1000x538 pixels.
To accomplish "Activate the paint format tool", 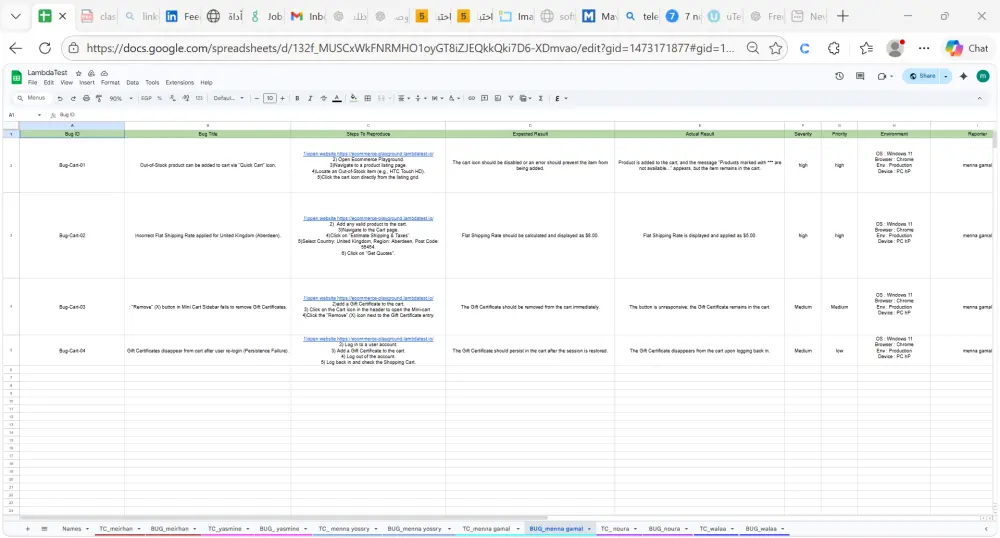I will (x=99, y=99).
